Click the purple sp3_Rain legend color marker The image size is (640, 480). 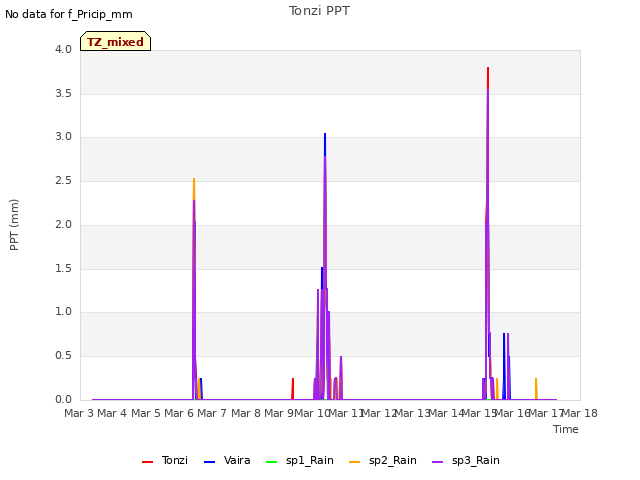[438, 462]
